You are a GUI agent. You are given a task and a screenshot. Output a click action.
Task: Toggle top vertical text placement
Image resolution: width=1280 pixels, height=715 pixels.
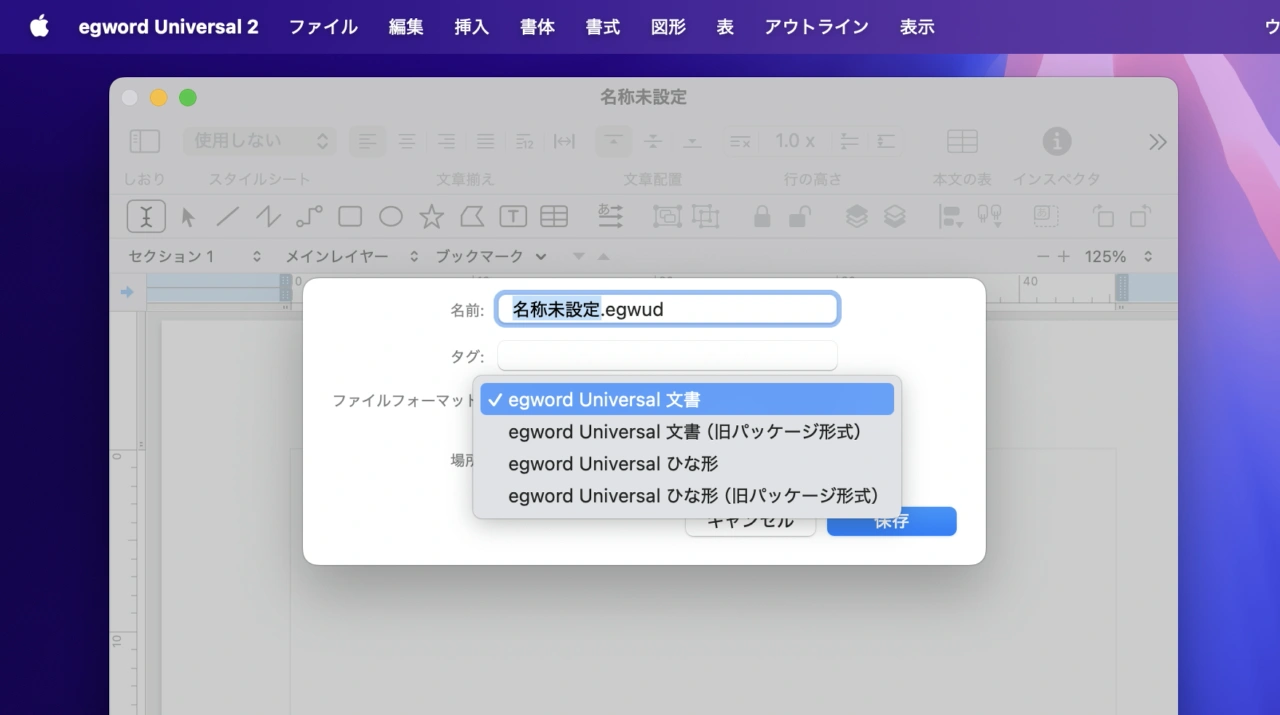point(614,141)
